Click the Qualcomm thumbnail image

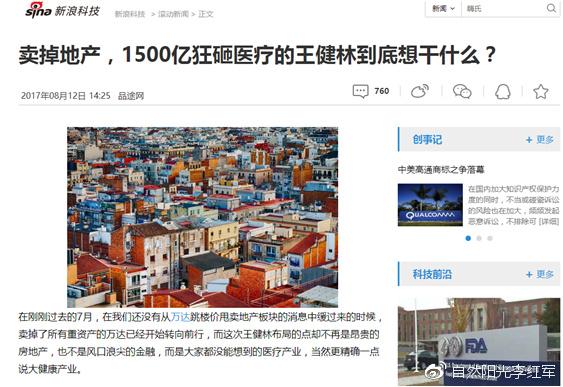(430, 205)
